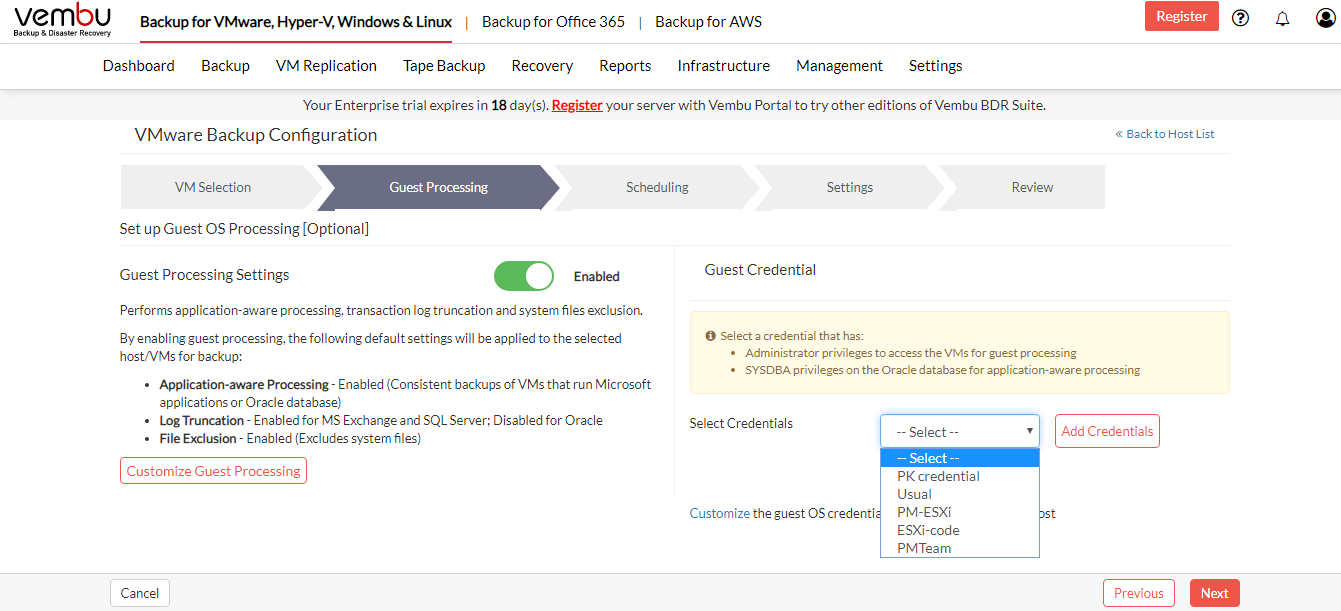Screen dimensions: 1341x611
Task: Switch to Backup for AWS tab
Action: (708, 22)
